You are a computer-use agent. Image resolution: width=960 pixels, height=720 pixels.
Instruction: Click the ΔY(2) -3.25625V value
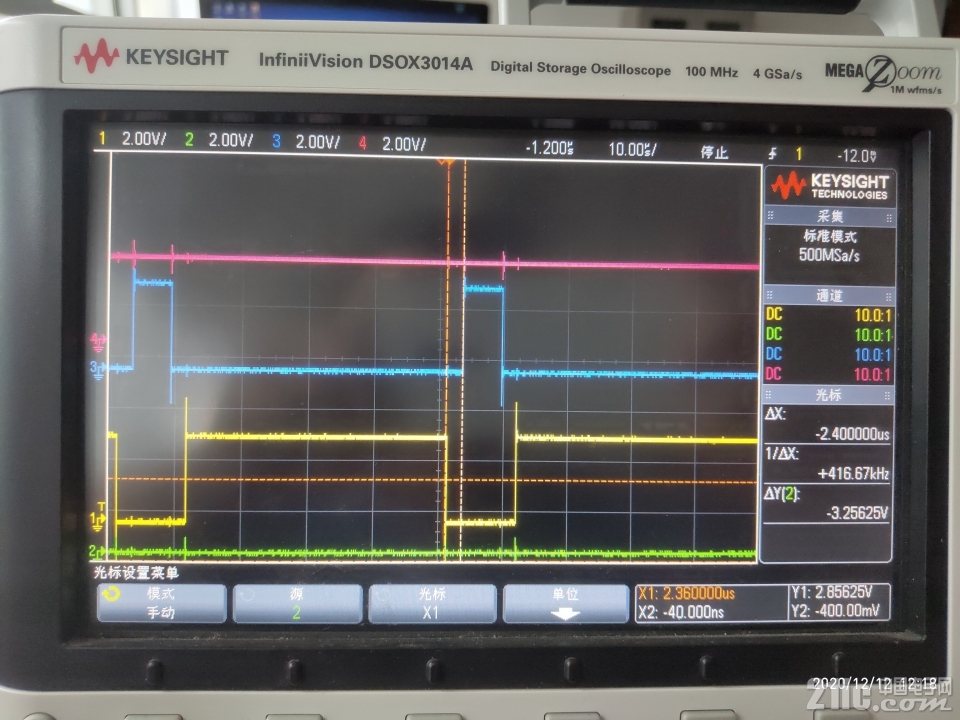click(x=856, y=513)
